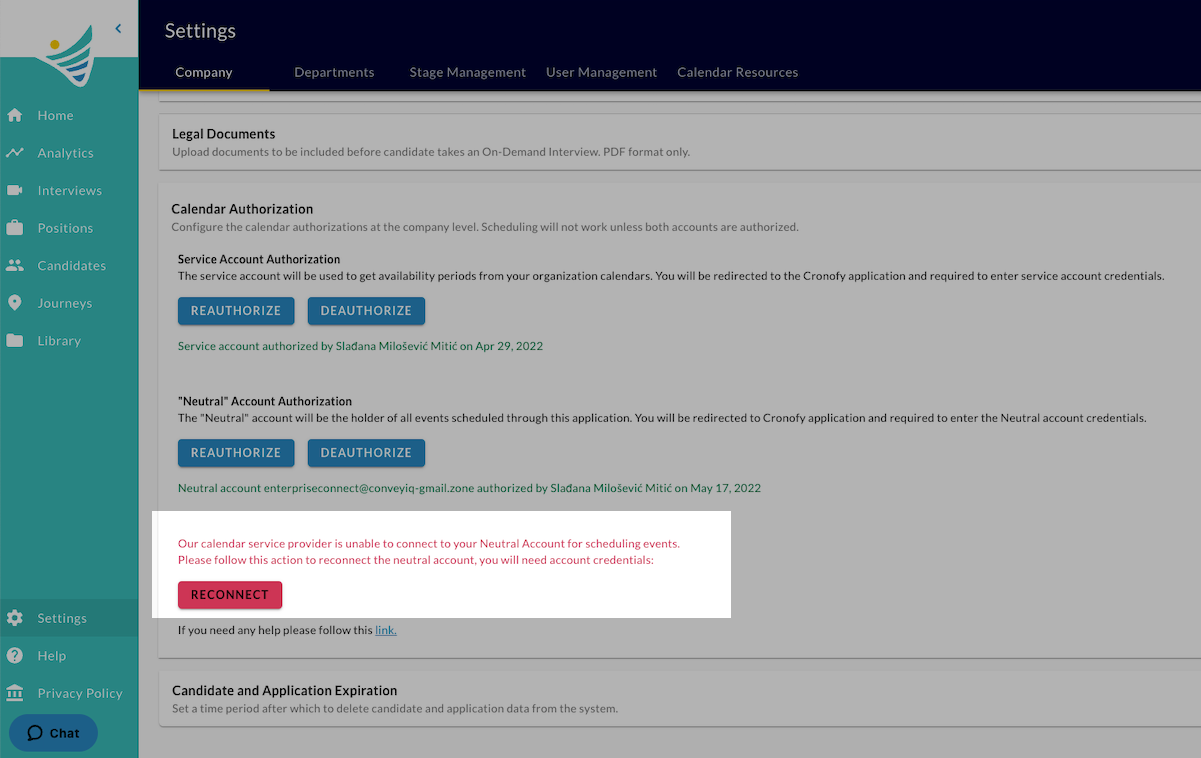Click the Analytics chart icon
The height and width of the screenshot is (758, 1201).
click(x=15, y=153)
